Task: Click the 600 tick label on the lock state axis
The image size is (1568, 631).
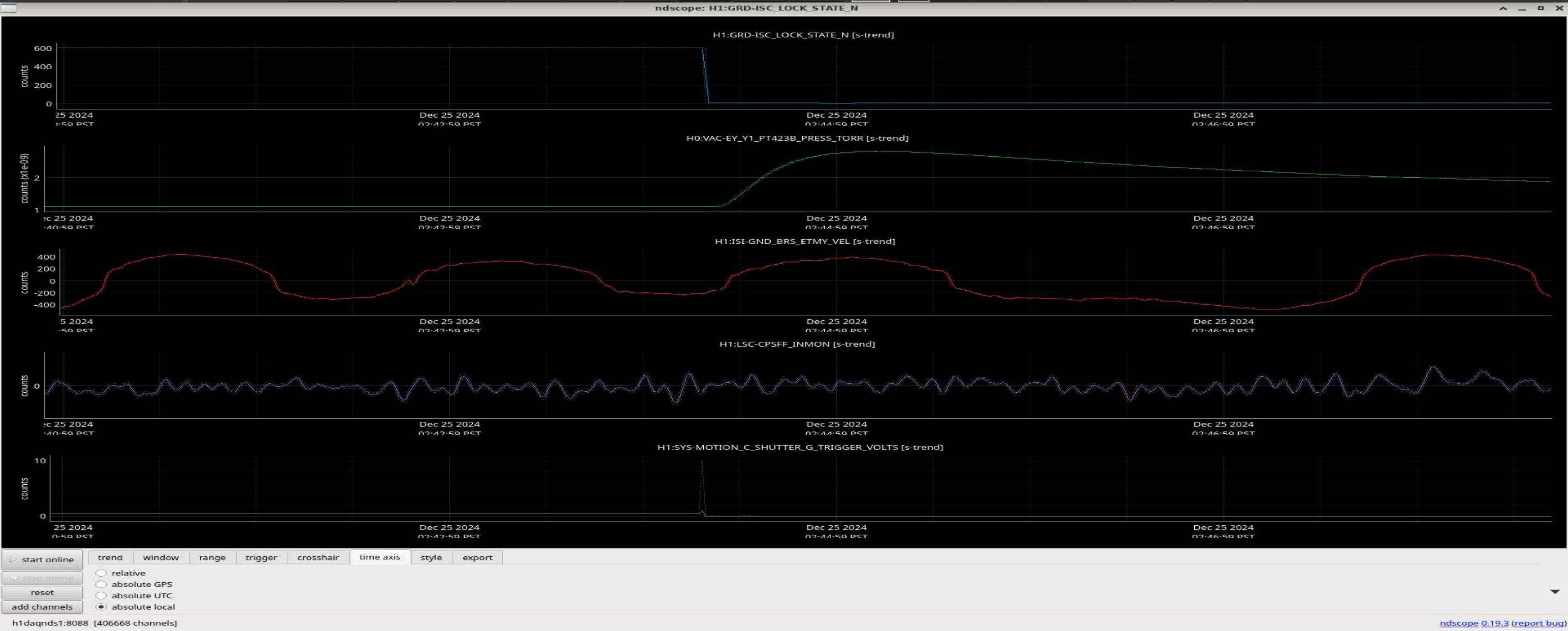Action: 42,48
